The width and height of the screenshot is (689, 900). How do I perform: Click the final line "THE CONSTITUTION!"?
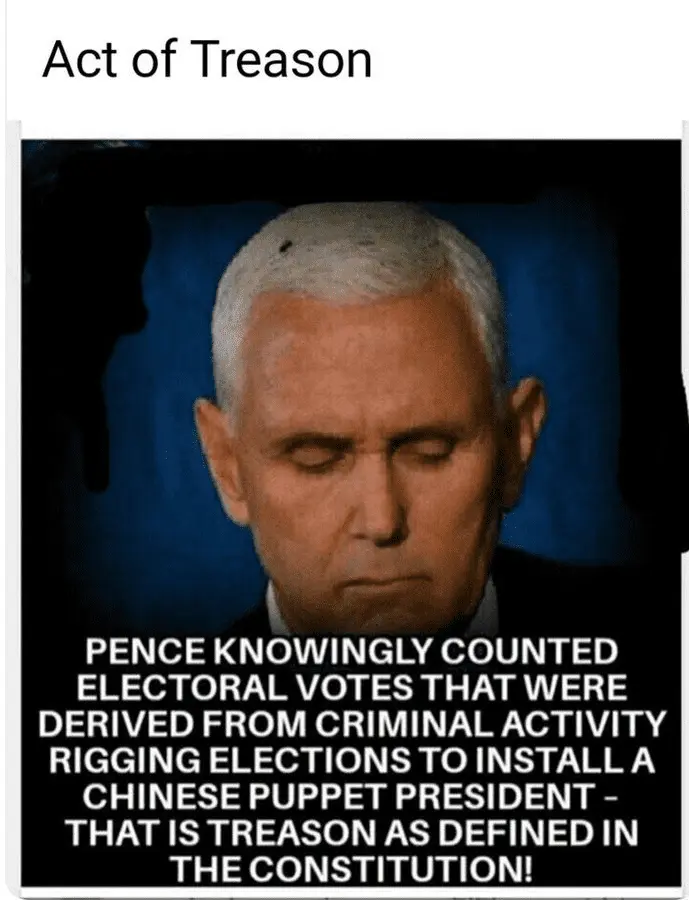coord(353,869)
